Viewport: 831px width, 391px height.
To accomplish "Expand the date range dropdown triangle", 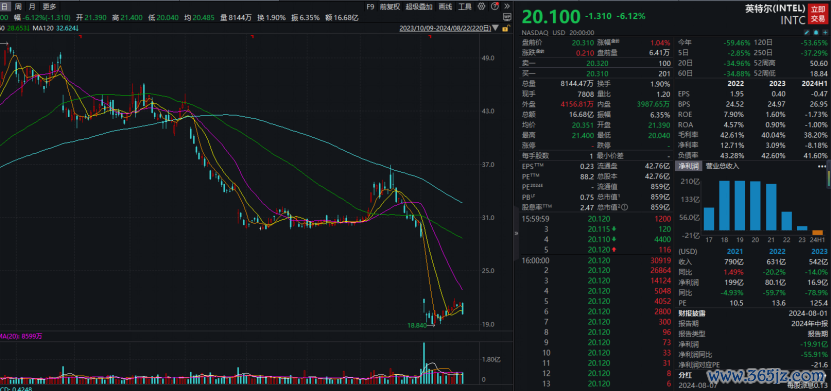I will [496, 28].
